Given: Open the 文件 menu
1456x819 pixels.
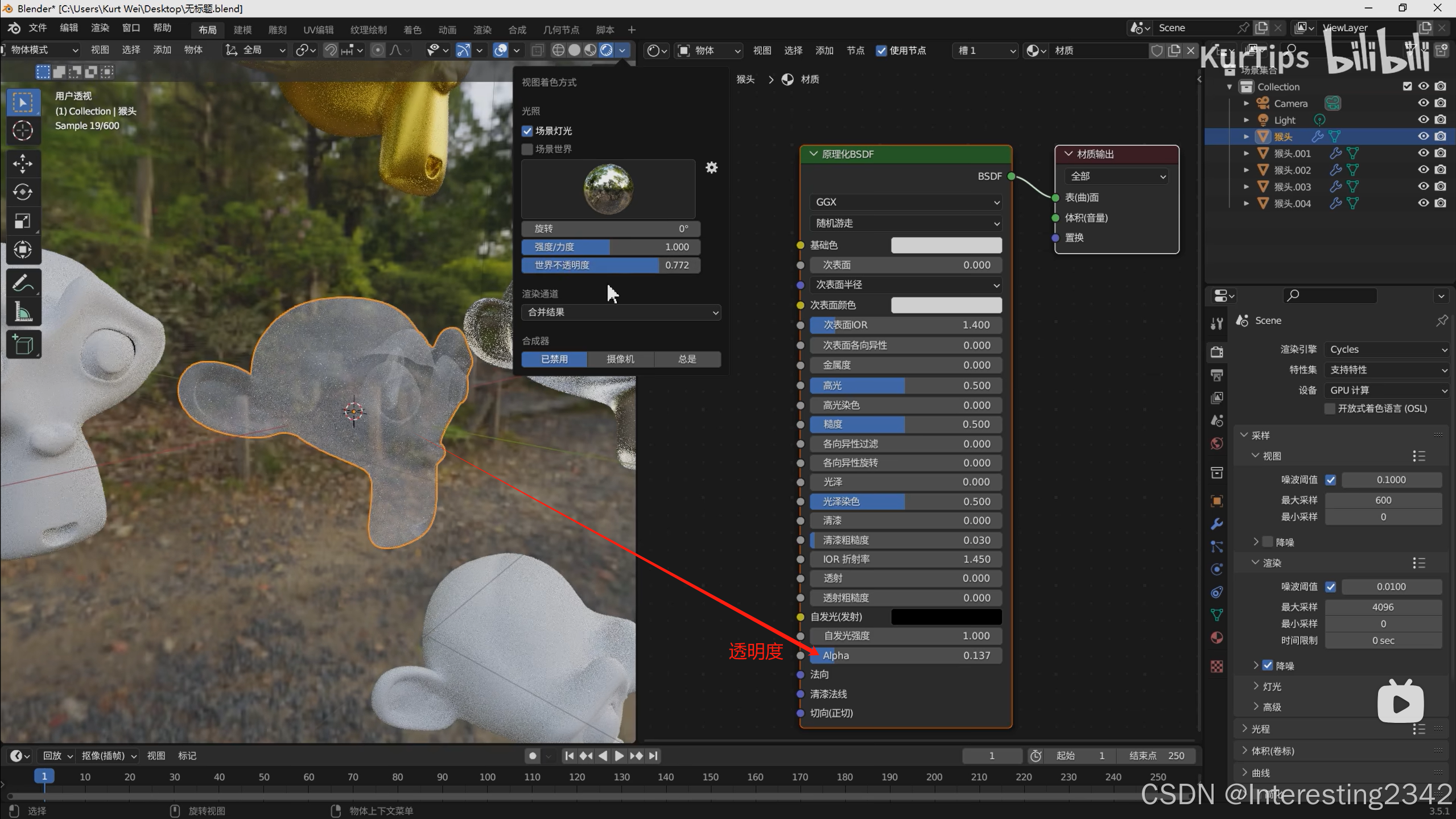Looking at the screenshot, I should 38,28.
